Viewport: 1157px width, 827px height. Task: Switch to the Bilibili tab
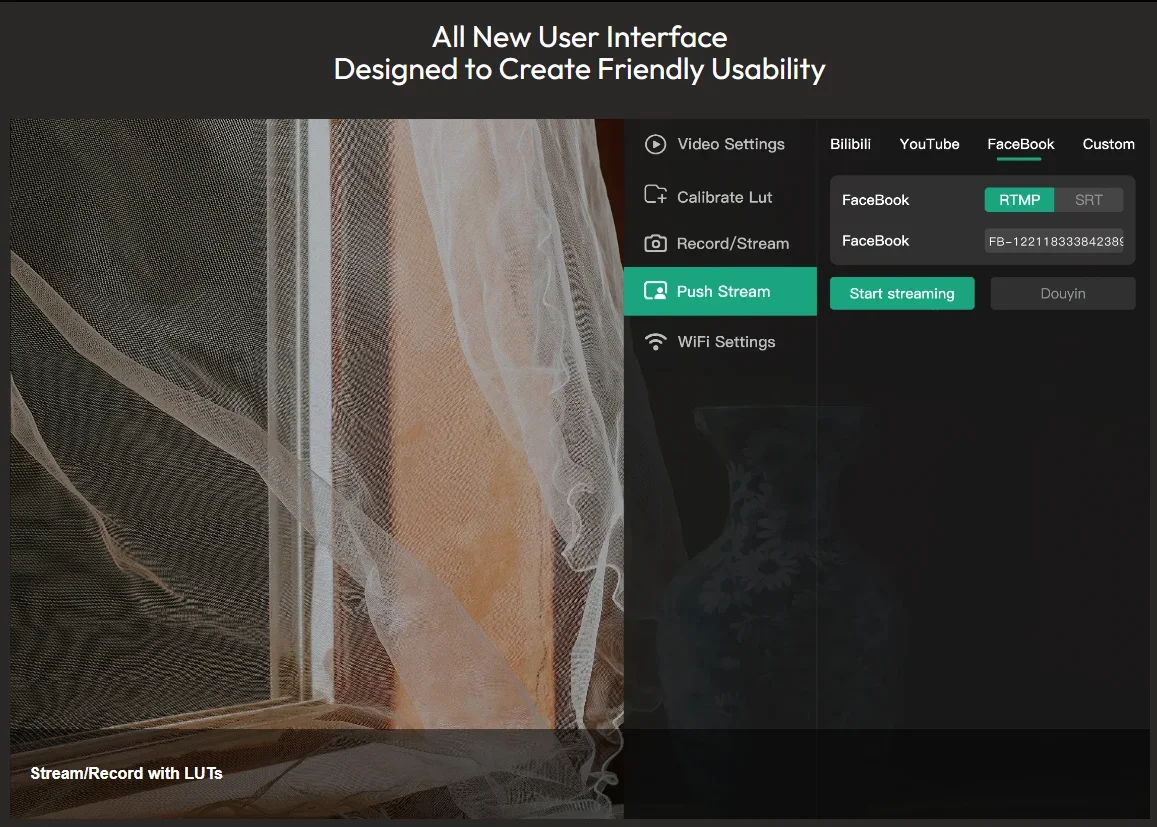click(850, 144)
